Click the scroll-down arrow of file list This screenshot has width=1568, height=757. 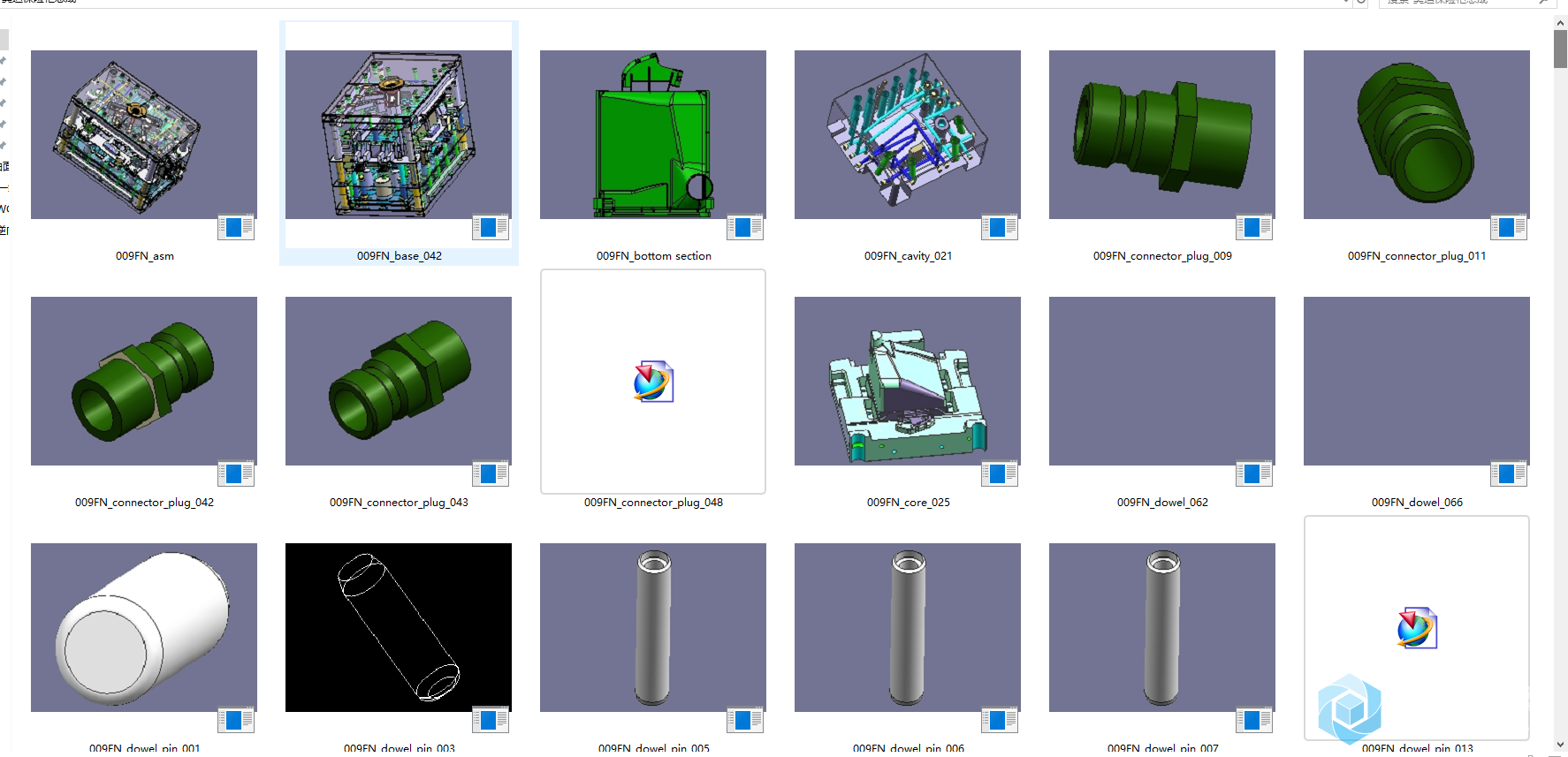coord(1561,745)
